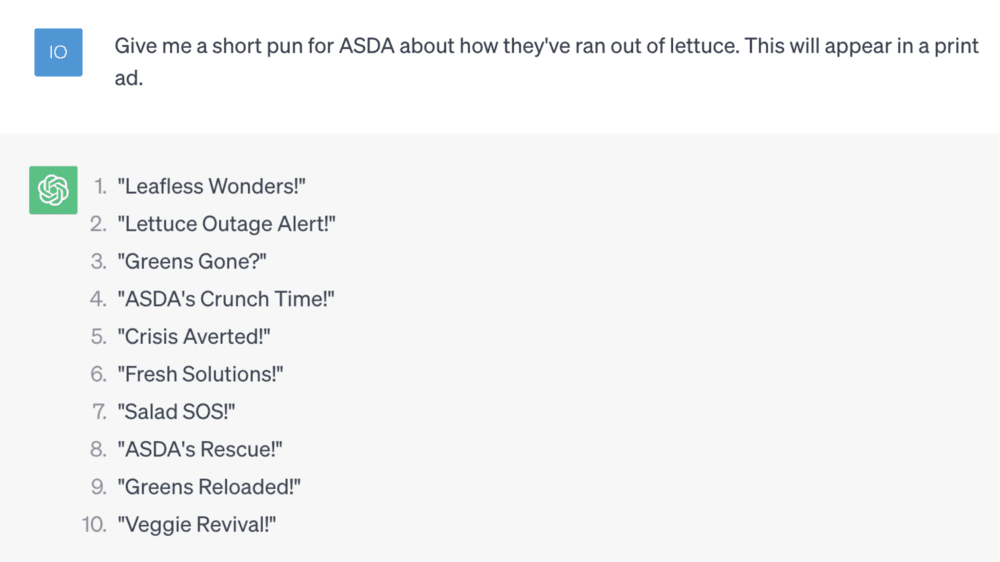Click the list number "5." marker

coord(98,337)
